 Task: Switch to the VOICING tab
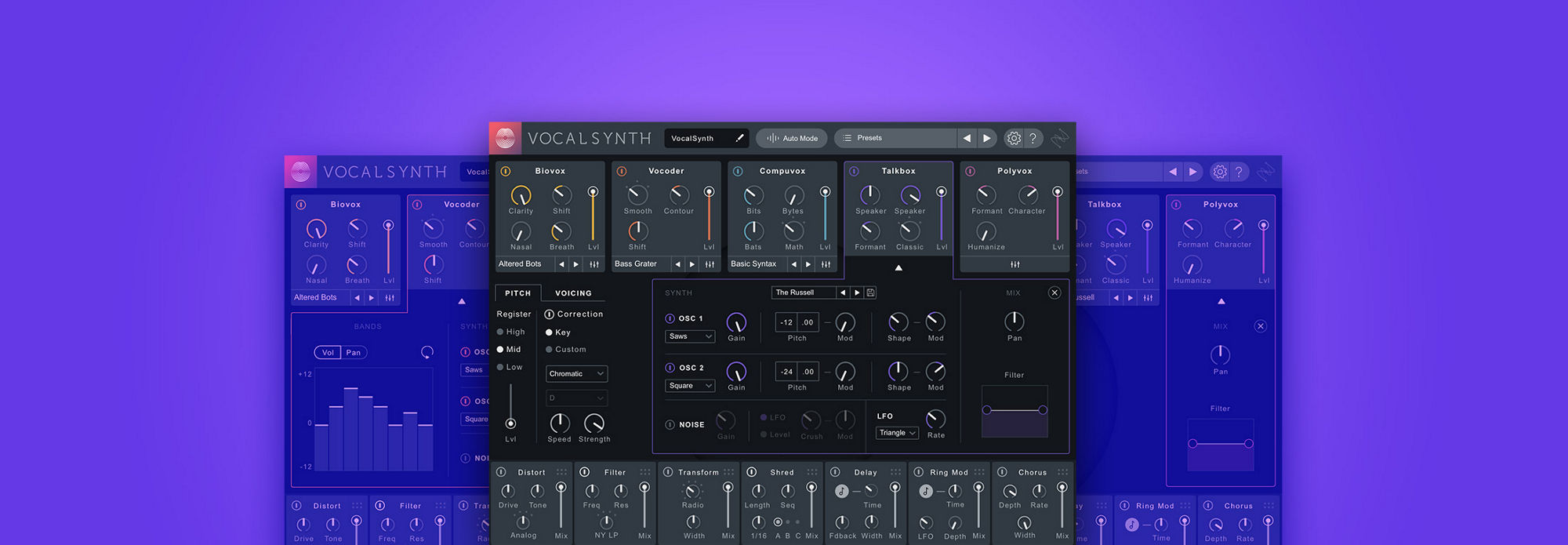[573, 293]
